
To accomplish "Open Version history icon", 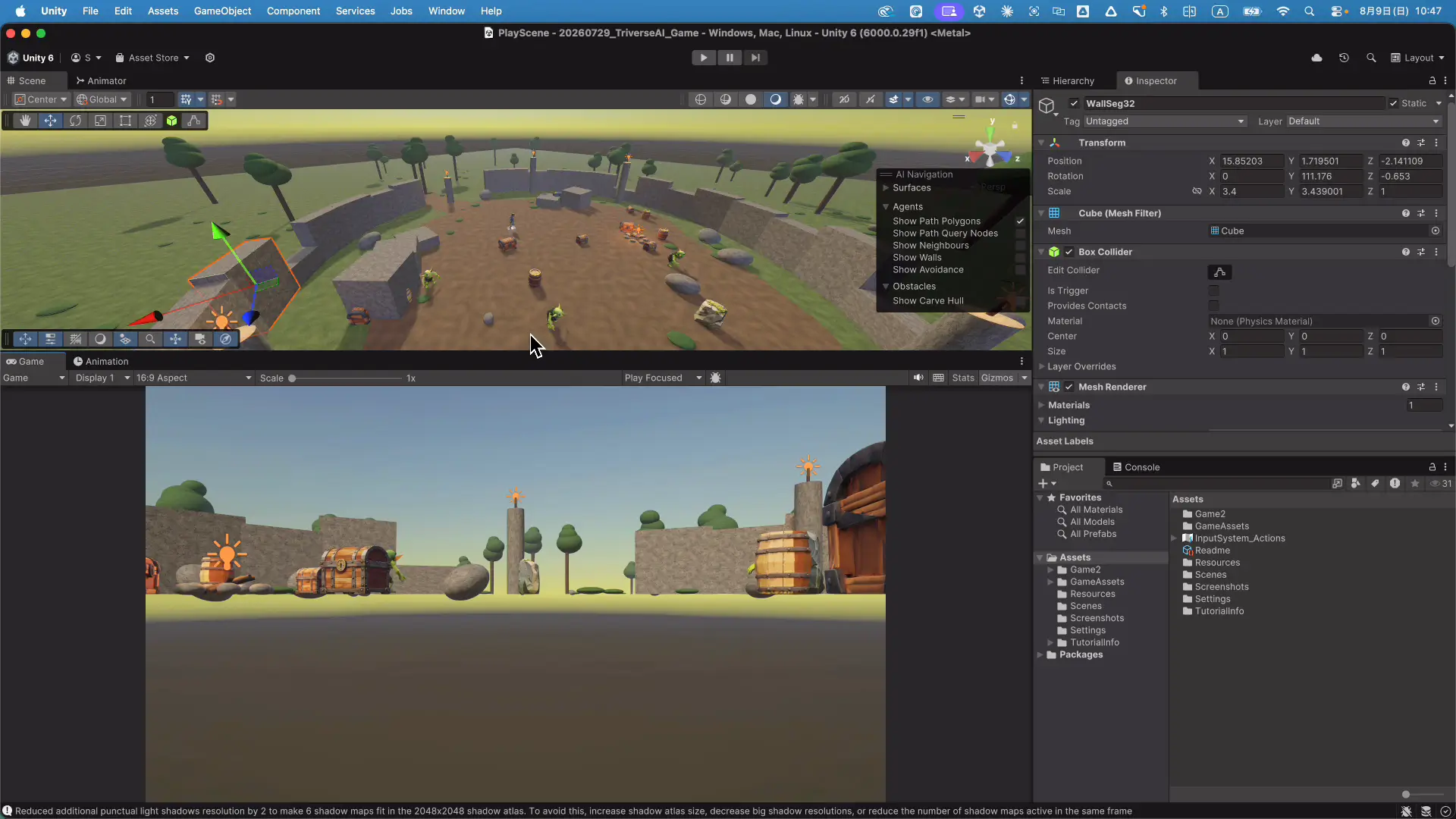I will [x=1344, y=58].
